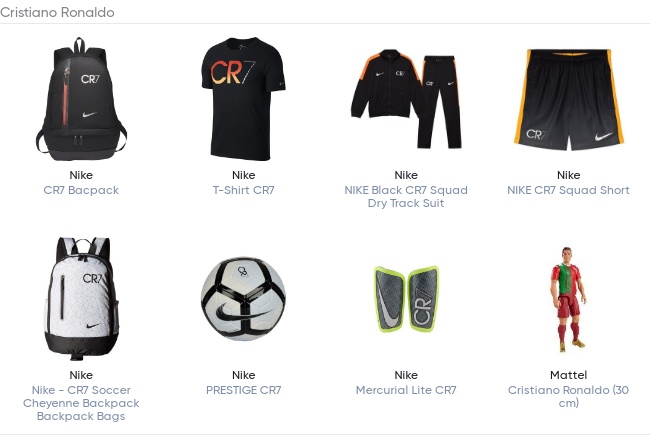Select Nike brand label above Mercurial Lite CR7
This screenshot has width=650, height=435.
point(406,375)
